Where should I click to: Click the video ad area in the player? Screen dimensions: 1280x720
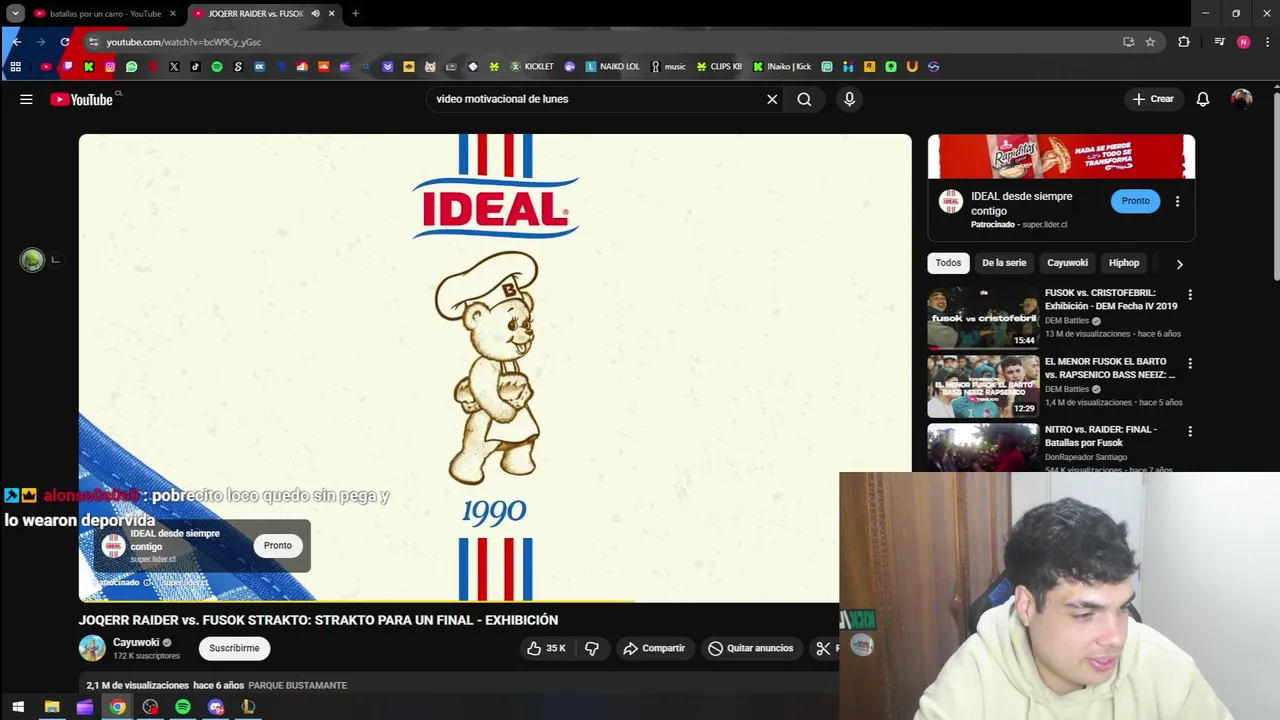click(x=495, y=368)
